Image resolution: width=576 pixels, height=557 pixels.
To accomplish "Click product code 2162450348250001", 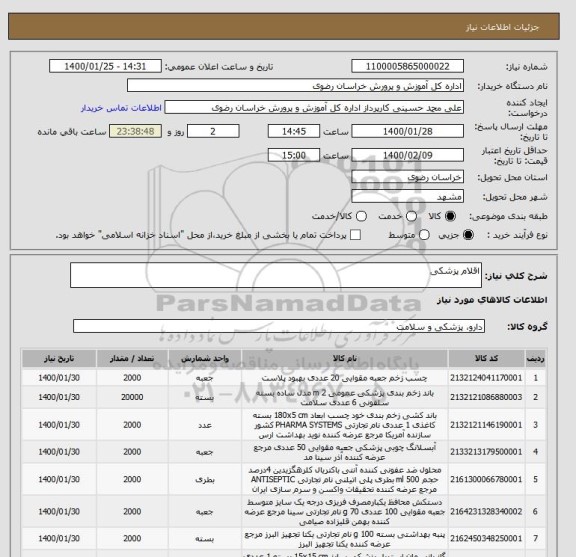I will coord(486,539).
